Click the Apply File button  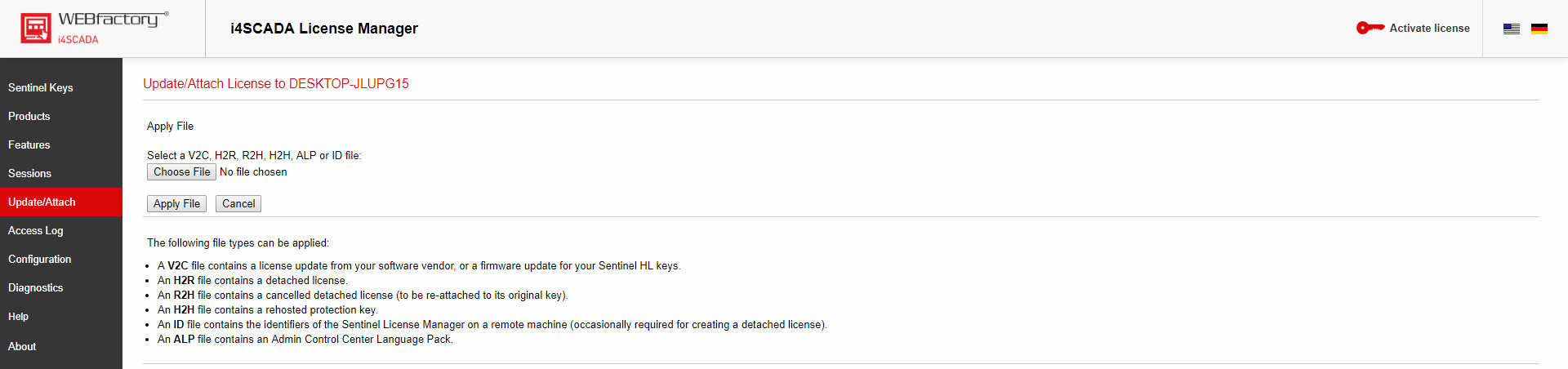pyautogui.click(x=176, y=203)
